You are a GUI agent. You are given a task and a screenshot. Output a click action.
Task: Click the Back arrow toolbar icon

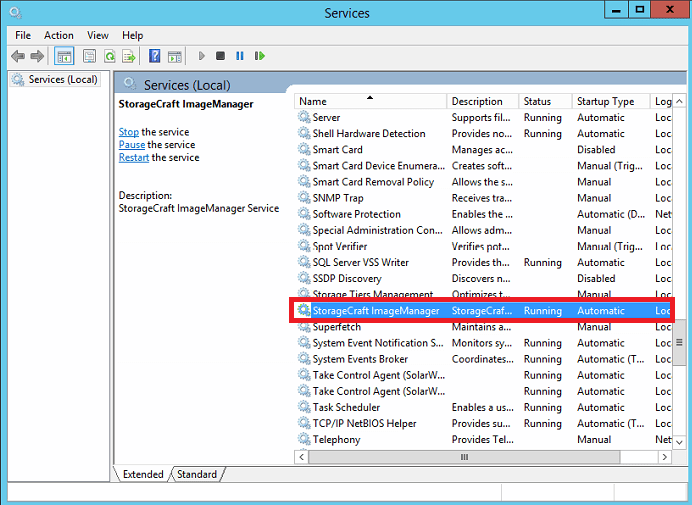coord(18,56)
